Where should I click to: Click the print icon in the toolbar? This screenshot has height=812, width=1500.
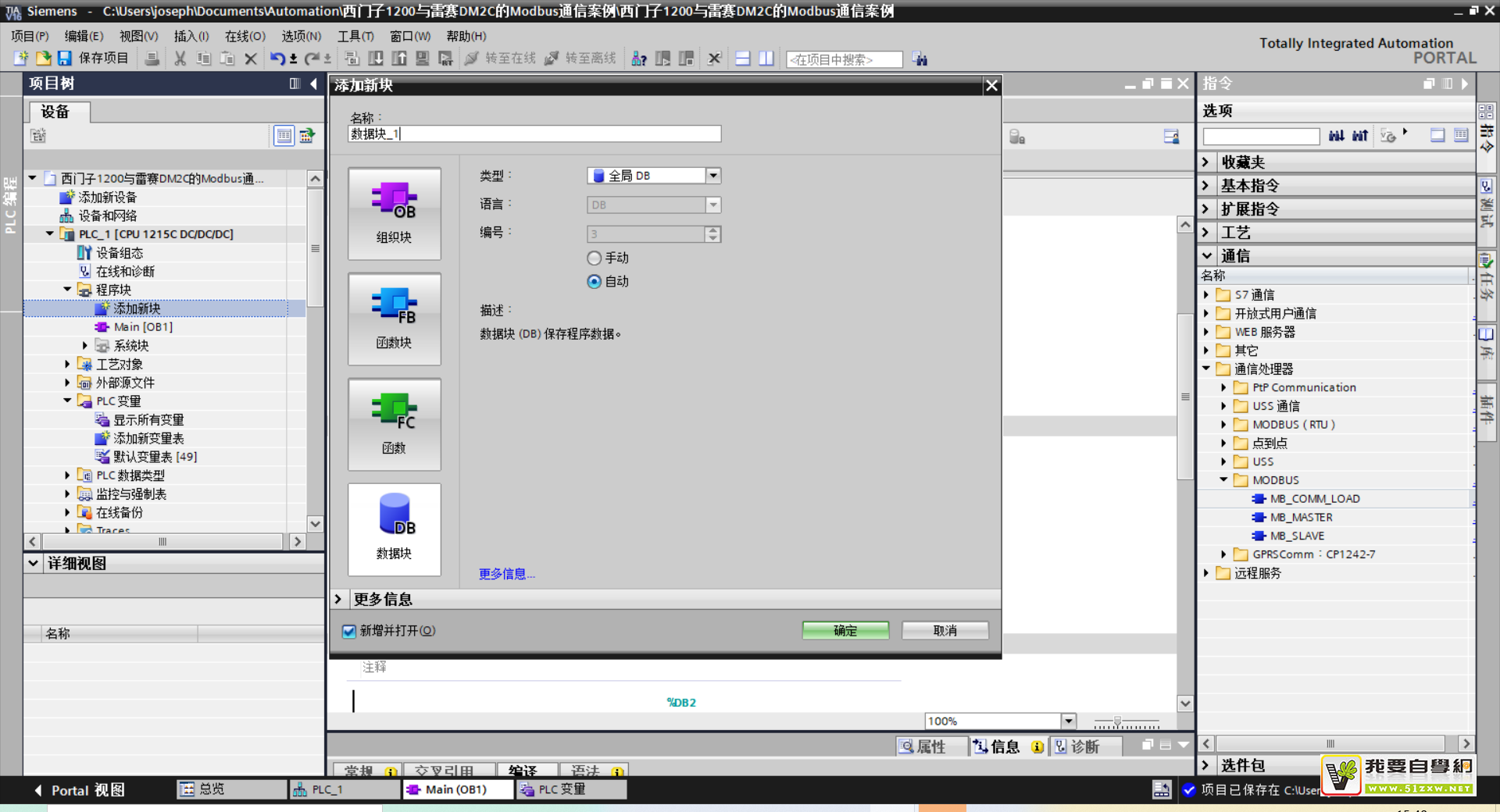[152, 59]
